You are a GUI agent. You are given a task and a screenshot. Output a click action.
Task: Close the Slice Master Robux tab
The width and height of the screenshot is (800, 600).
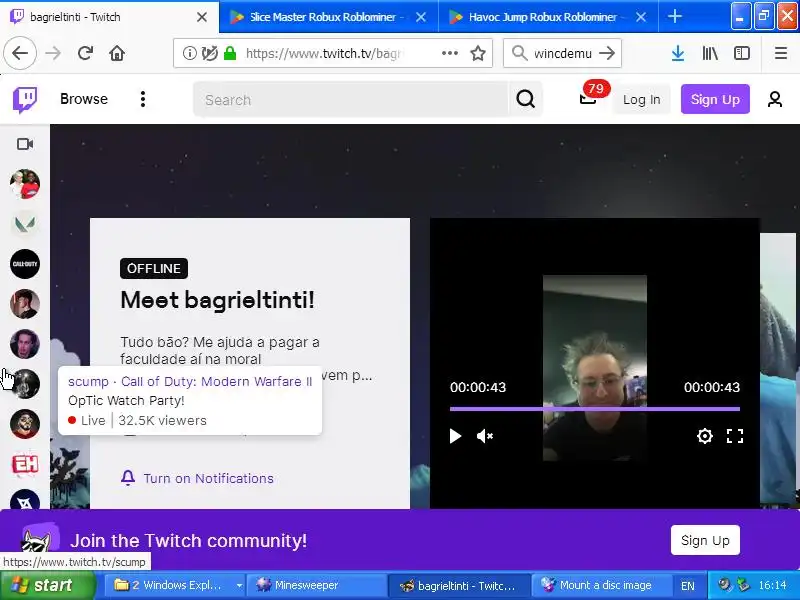pos(421,17)
